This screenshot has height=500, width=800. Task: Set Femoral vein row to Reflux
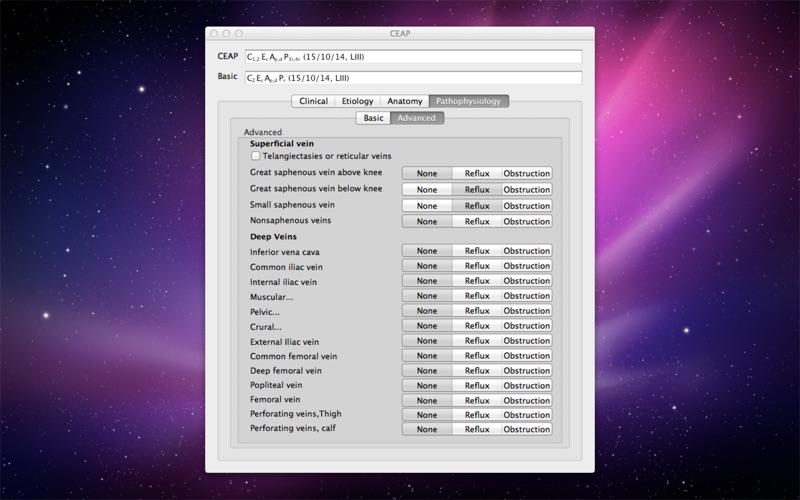477,401
